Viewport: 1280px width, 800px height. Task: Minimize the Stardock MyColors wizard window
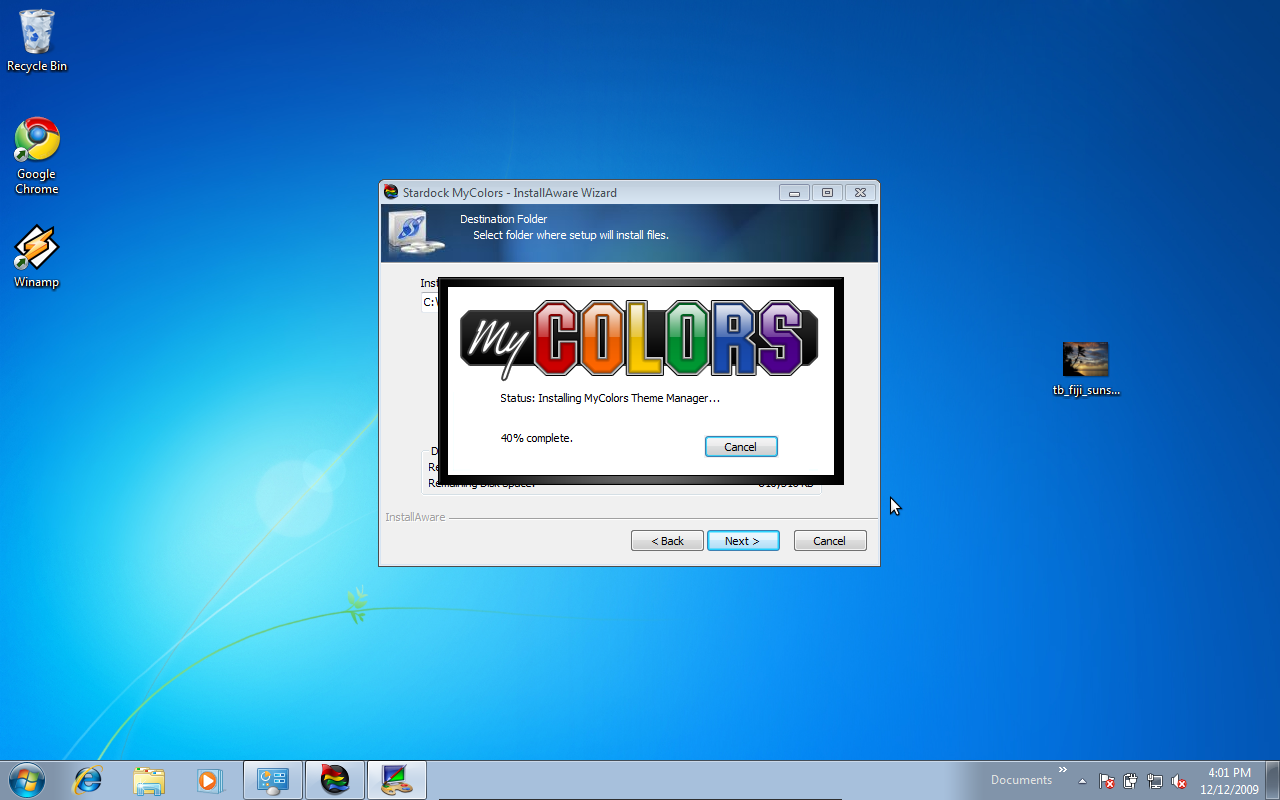[794, 193]
